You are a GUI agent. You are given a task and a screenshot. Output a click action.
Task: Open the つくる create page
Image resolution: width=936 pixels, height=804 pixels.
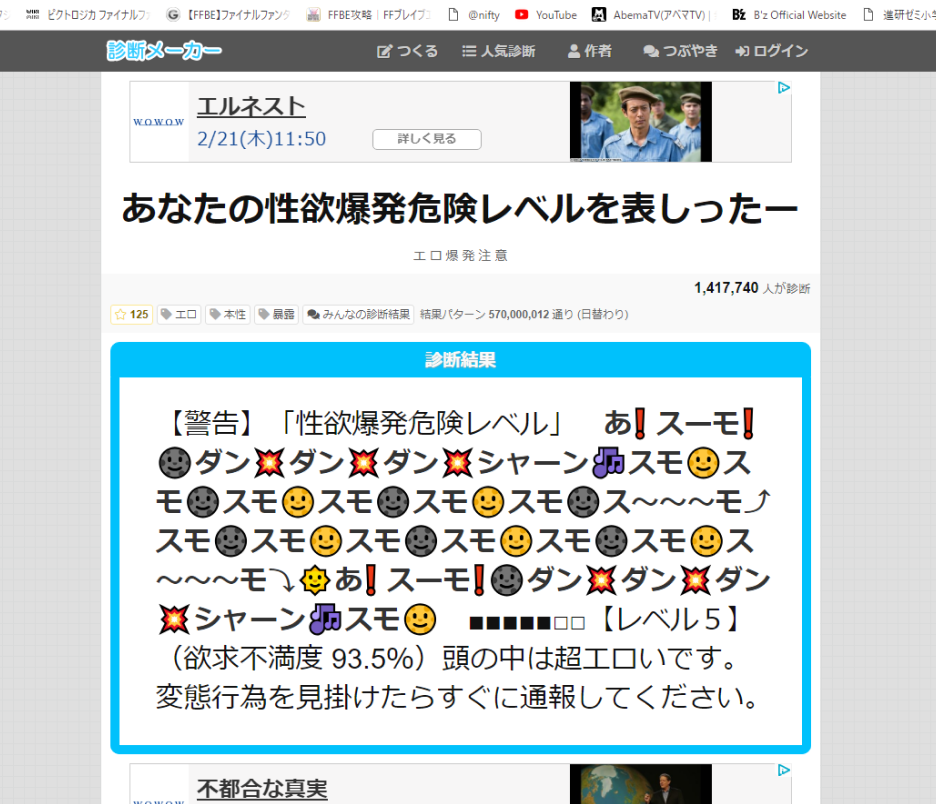[407, 51]
